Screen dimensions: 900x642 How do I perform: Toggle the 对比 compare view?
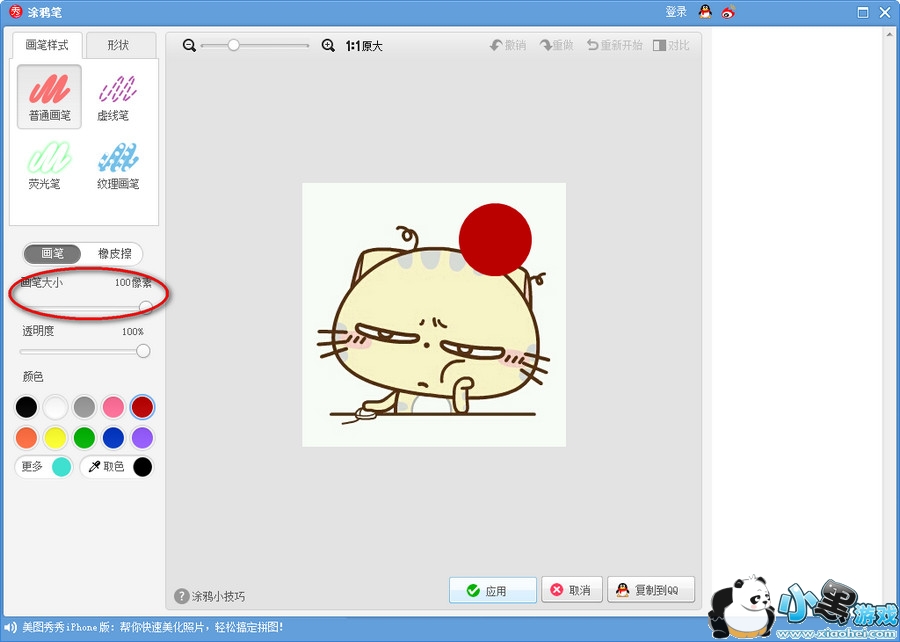pyautogui.click(x=671, y=46)
